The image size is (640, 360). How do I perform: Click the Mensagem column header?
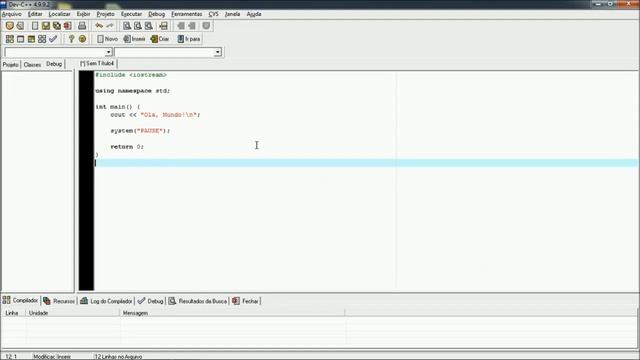click(x=232, y=313)
